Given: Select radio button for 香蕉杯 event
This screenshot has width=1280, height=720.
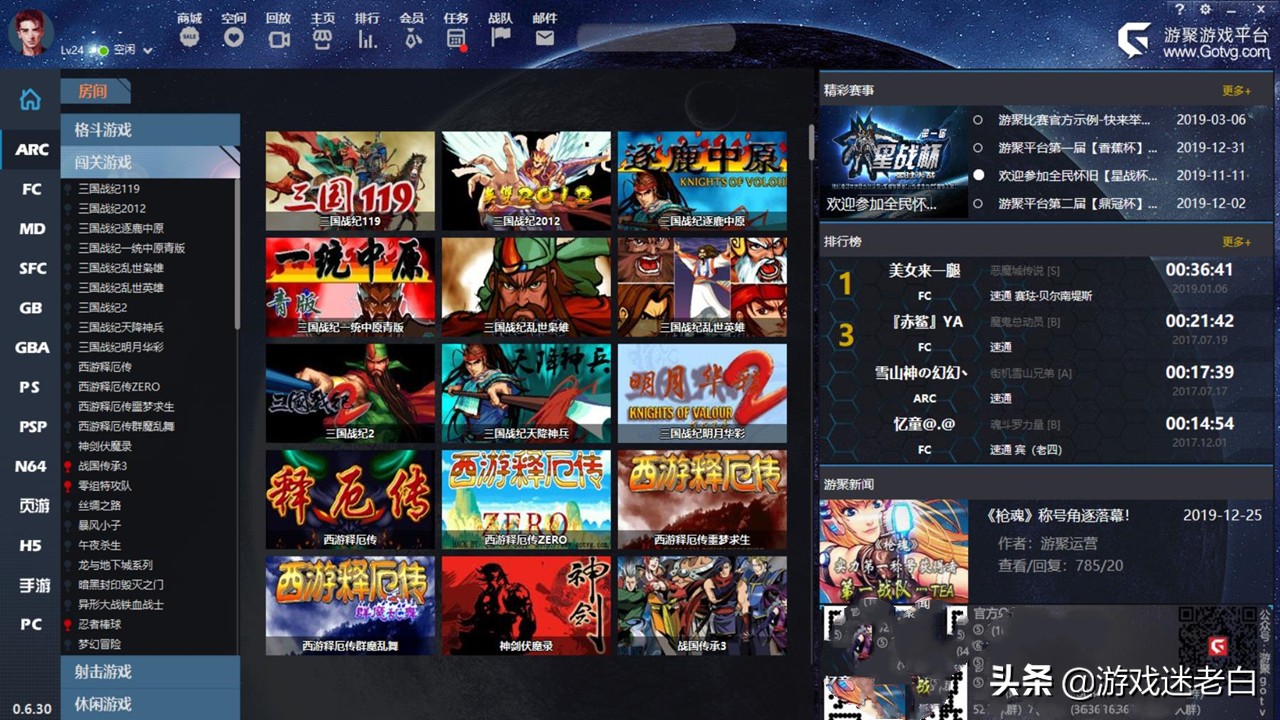Looking at the screenshot, I should (x=978, y=148).
